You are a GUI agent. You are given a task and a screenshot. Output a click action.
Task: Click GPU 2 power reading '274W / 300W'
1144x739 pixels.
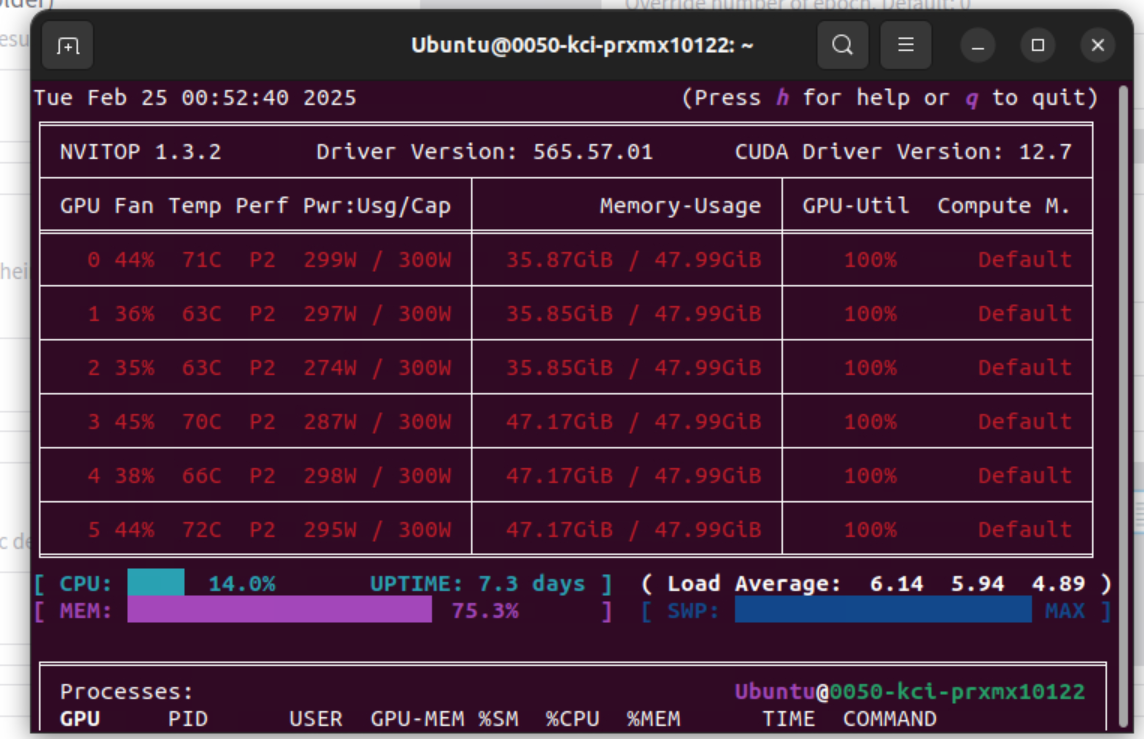point(377,368)
